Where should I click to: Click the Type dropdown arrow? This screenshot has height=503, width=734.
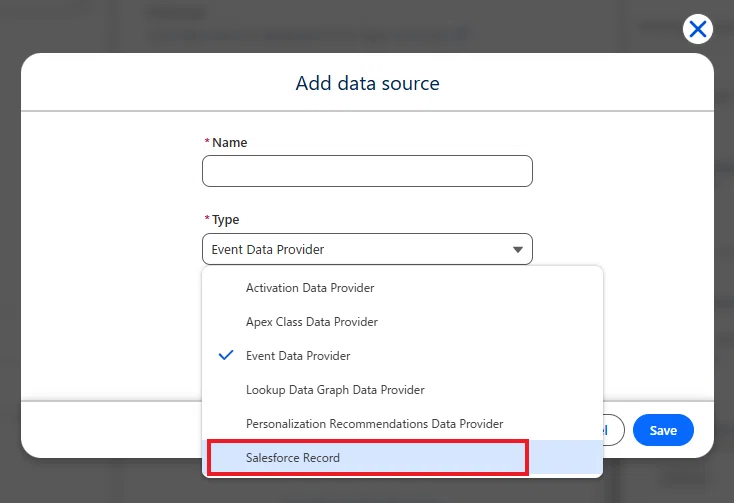pyautogui.click(x=517, y=249)
